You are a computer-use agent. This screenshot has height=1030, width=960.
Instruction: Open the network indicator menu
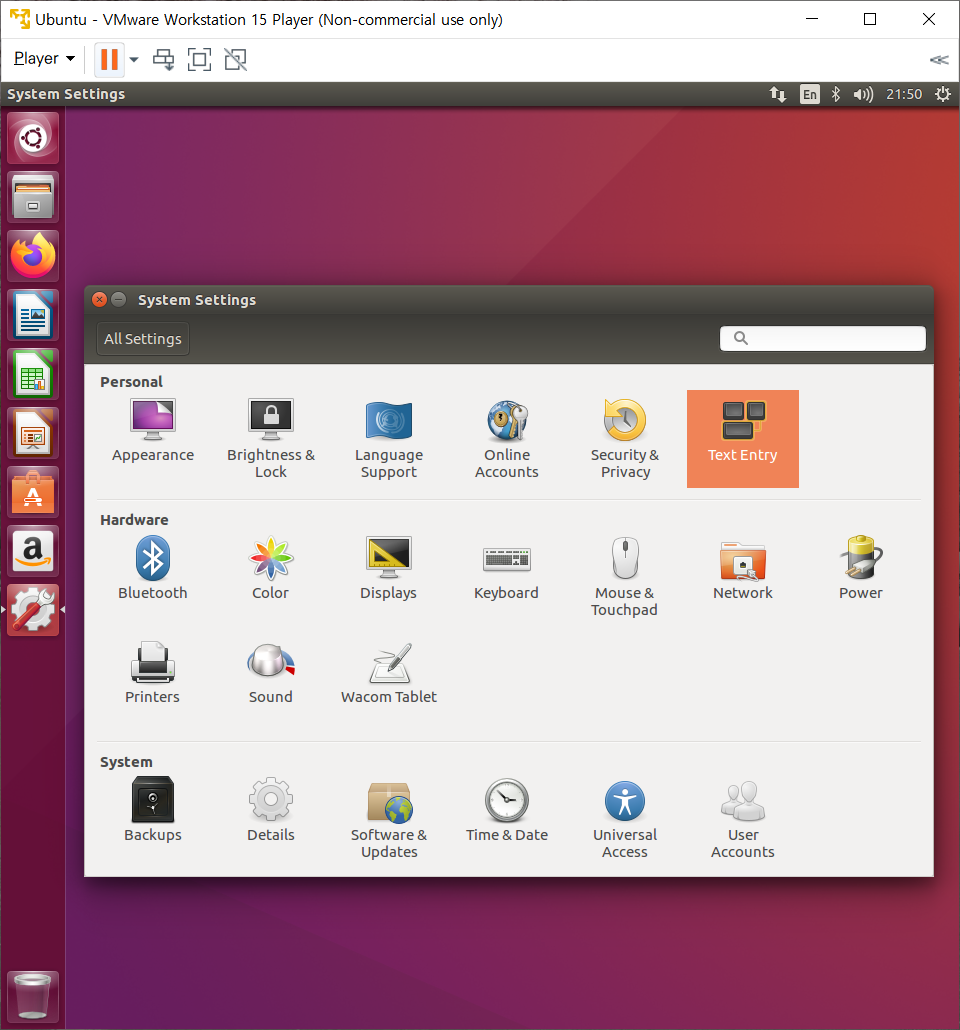point(778,95)
